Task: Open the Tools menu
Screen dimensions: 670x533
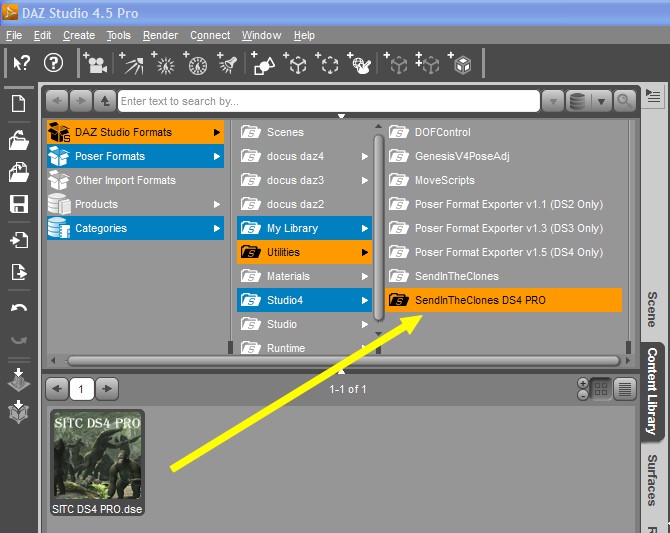Action: [119, 35]
